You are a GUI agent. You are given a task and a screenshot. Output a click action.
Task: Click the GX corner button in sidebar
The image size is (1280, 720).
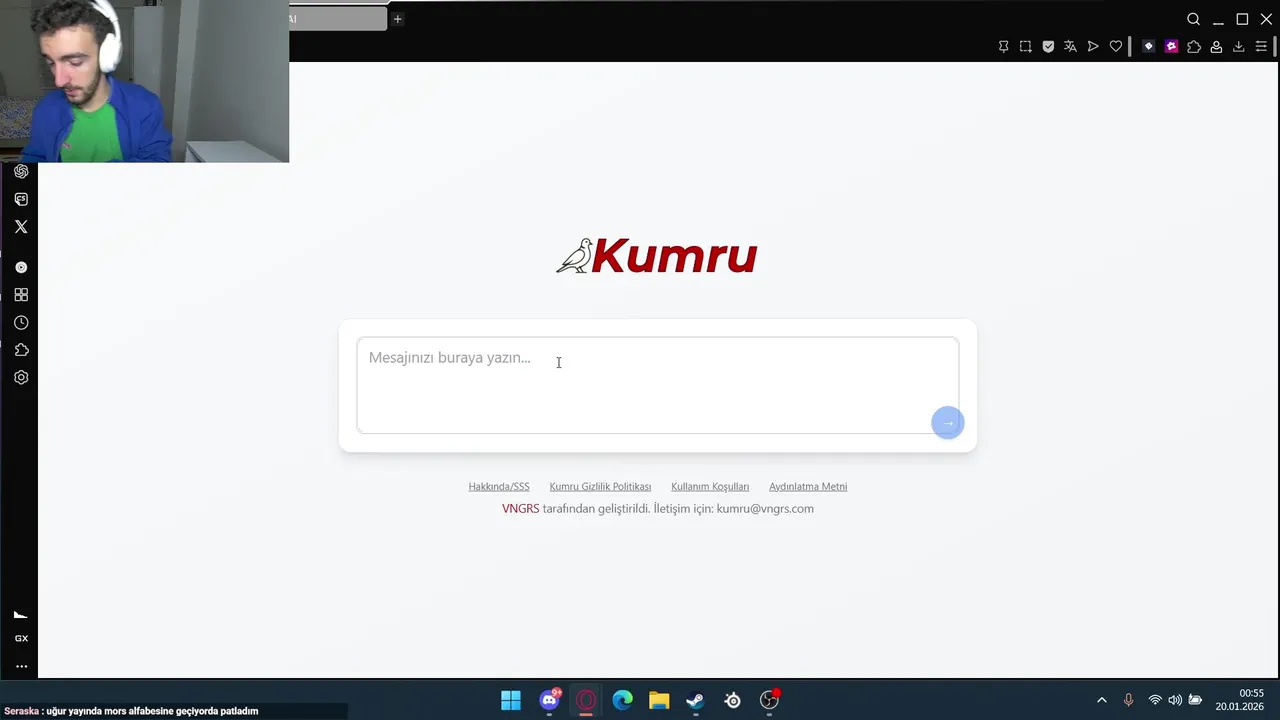coord(21,638)
